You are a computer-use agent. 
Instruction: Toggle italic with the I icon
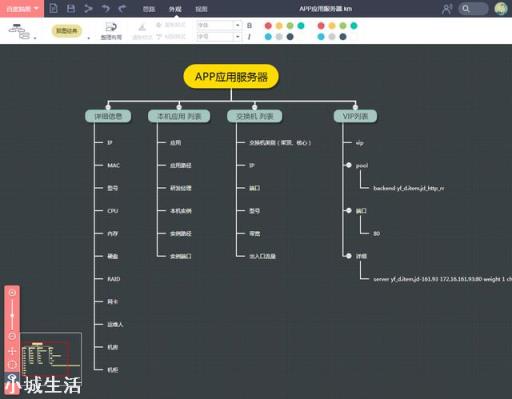(x=249, y=37)
